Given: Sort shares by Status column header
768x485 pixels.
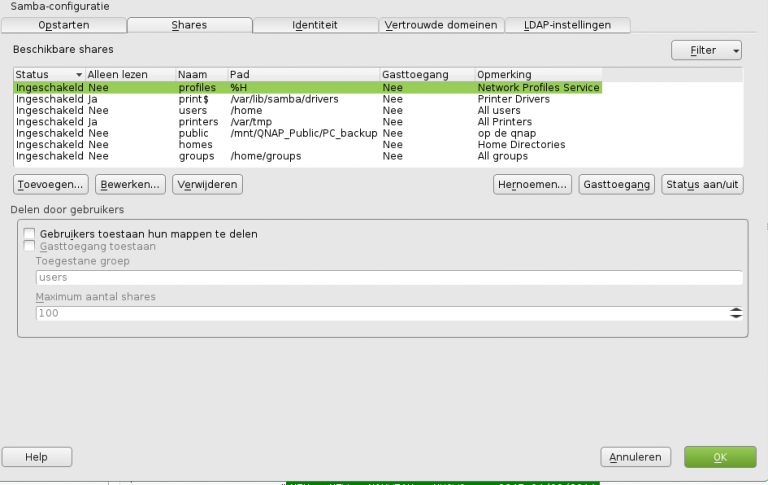Looking at the screenshot, I should 48,75.
